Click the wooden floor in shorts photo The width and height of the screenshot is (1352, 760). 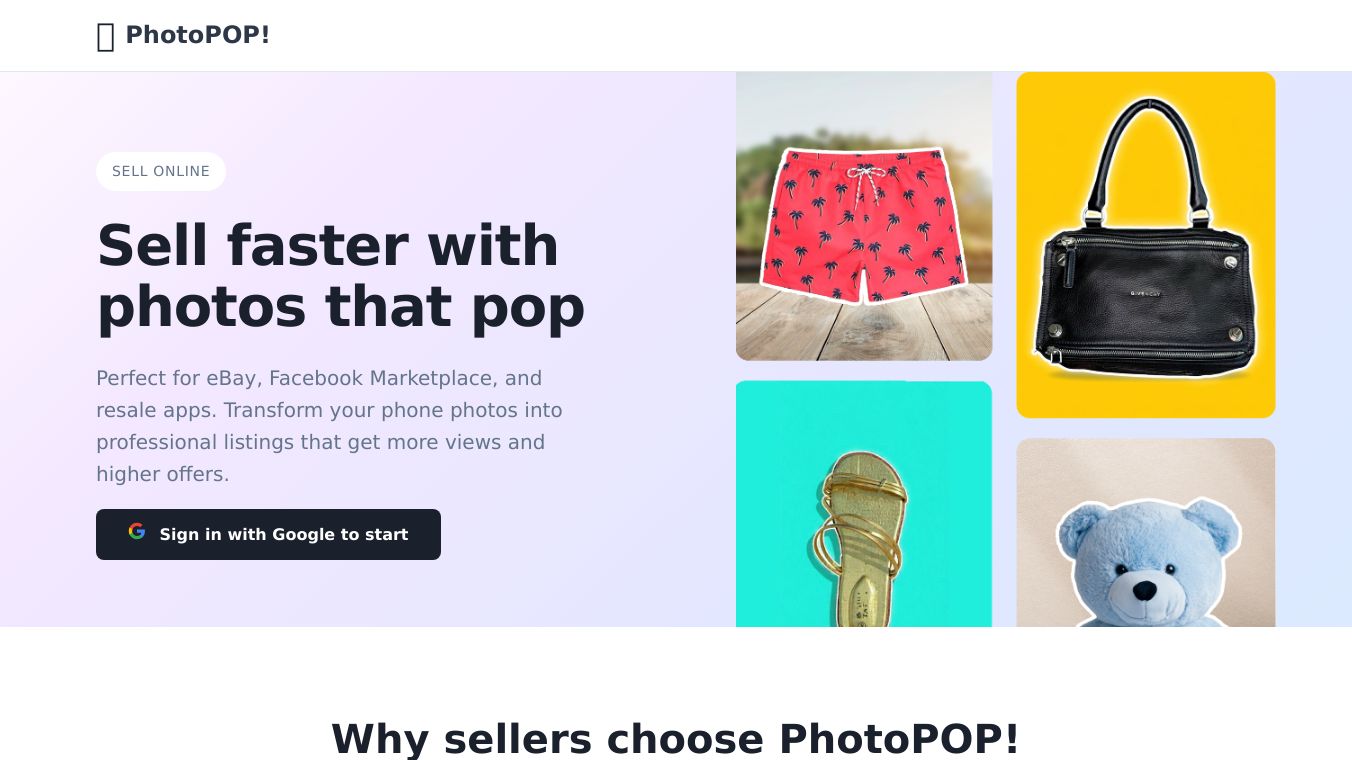864,335
